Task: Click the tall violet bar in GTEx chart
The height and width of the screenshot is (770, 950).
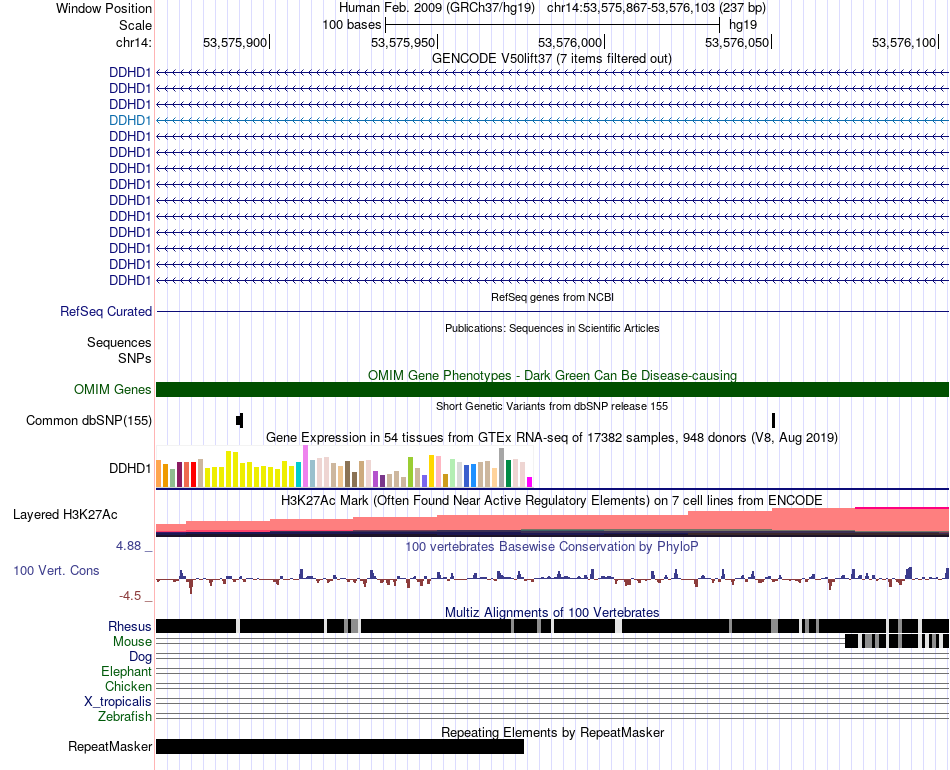Action: pyautogui.click(x=305, y=466)
